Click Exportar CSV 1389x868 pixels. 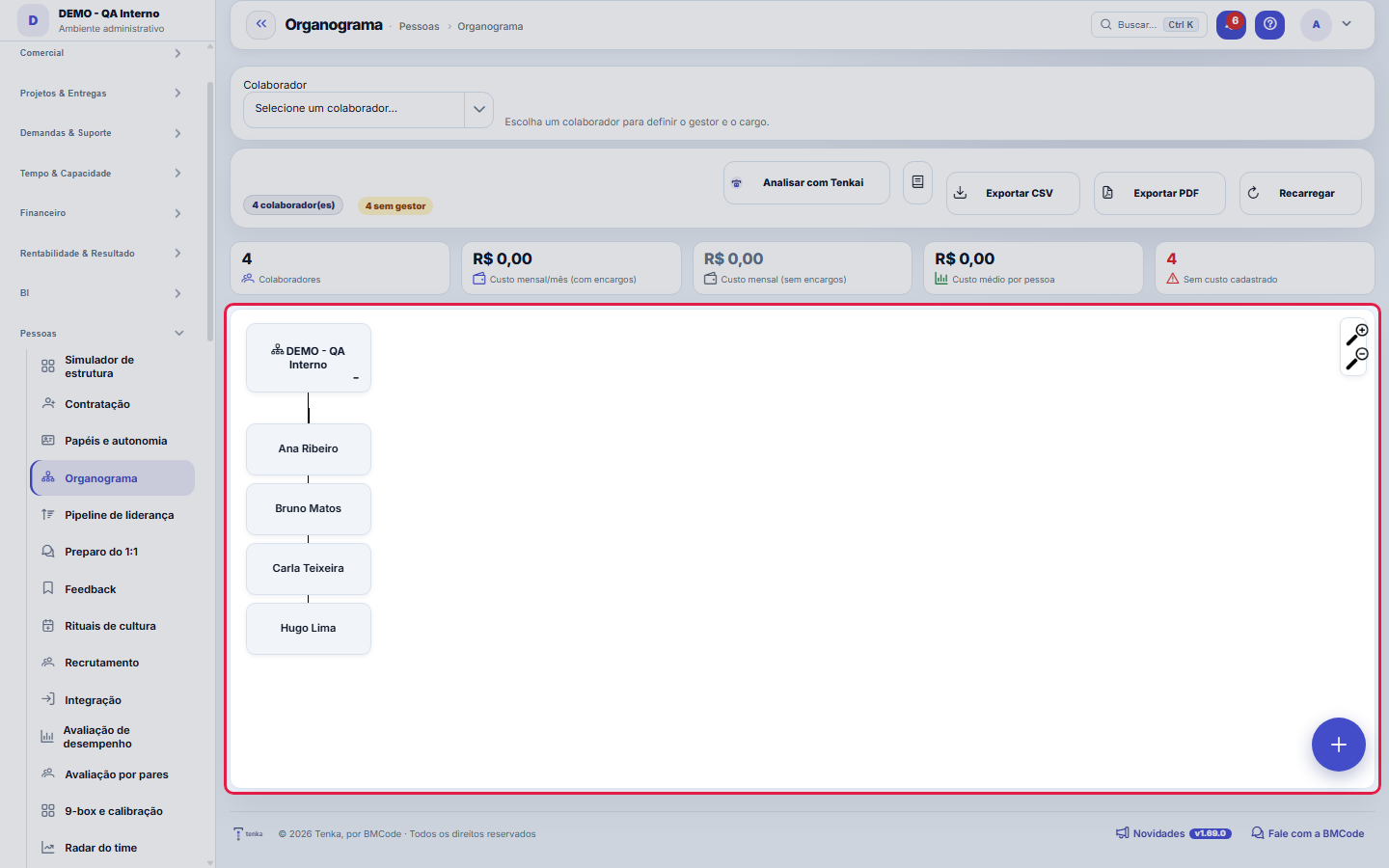coord(1013,193)
